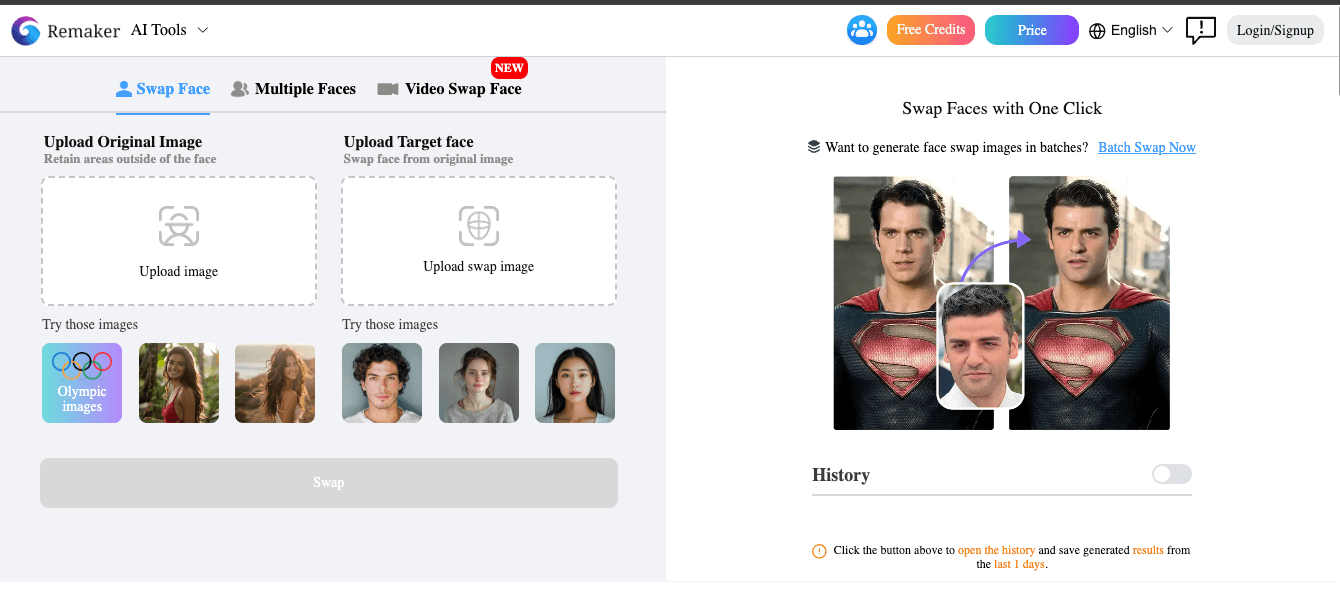The height and width of the screenshot is (596, 1340).
Task: Click the layers icon beside batch prompt
Action: [x=814, y=147]
